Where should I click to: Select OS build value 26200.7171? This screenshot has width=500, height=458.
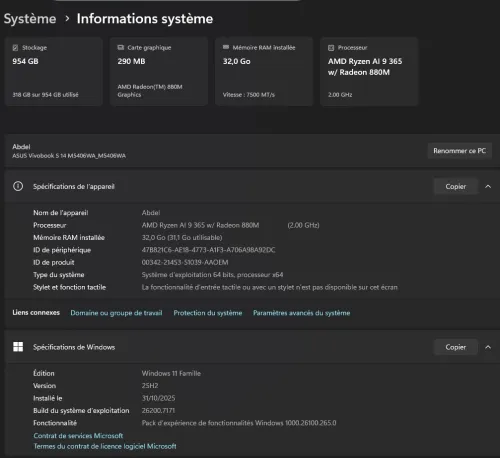point(158,410)
